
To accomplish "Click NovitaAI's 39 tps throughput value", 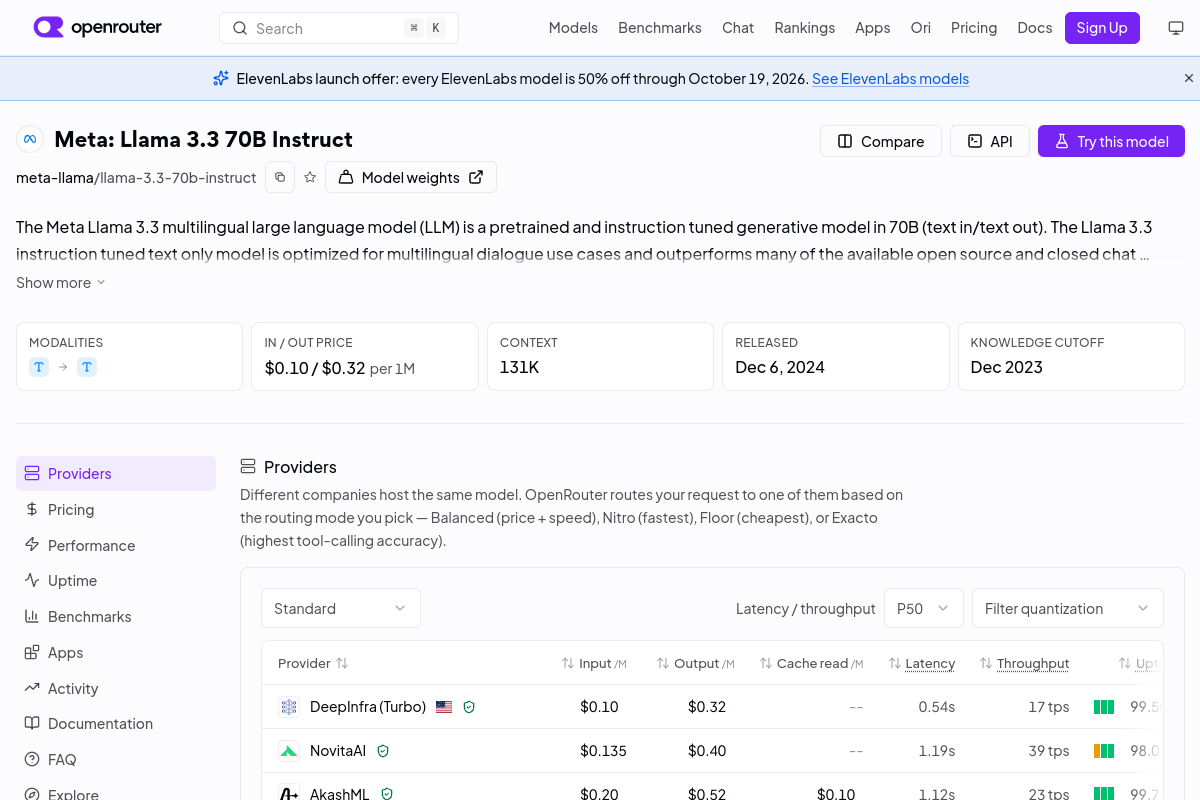I will (x=1049, y=751).
